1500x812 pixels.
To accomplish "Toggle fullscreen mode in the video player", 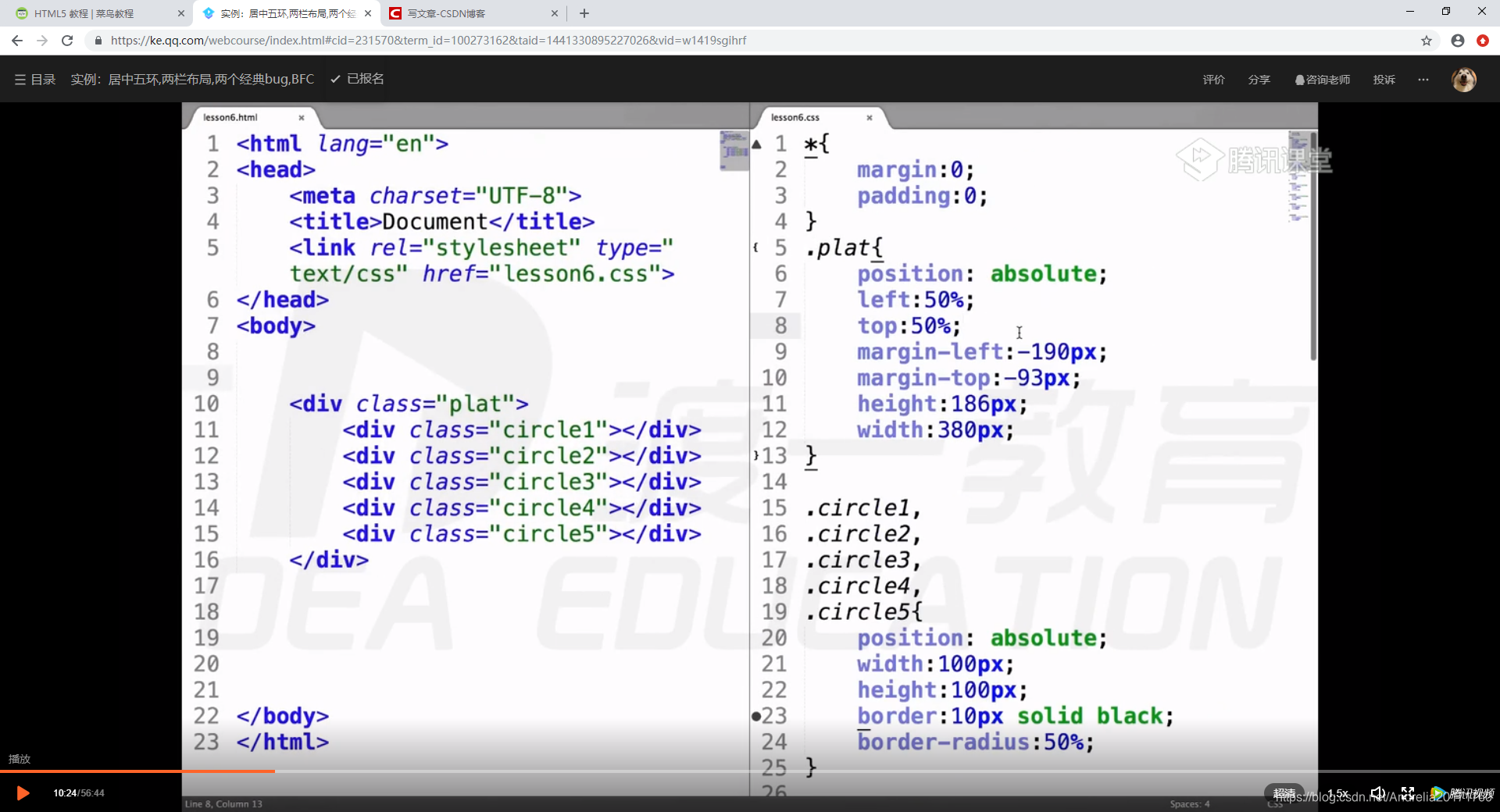I will (1408, 793).
